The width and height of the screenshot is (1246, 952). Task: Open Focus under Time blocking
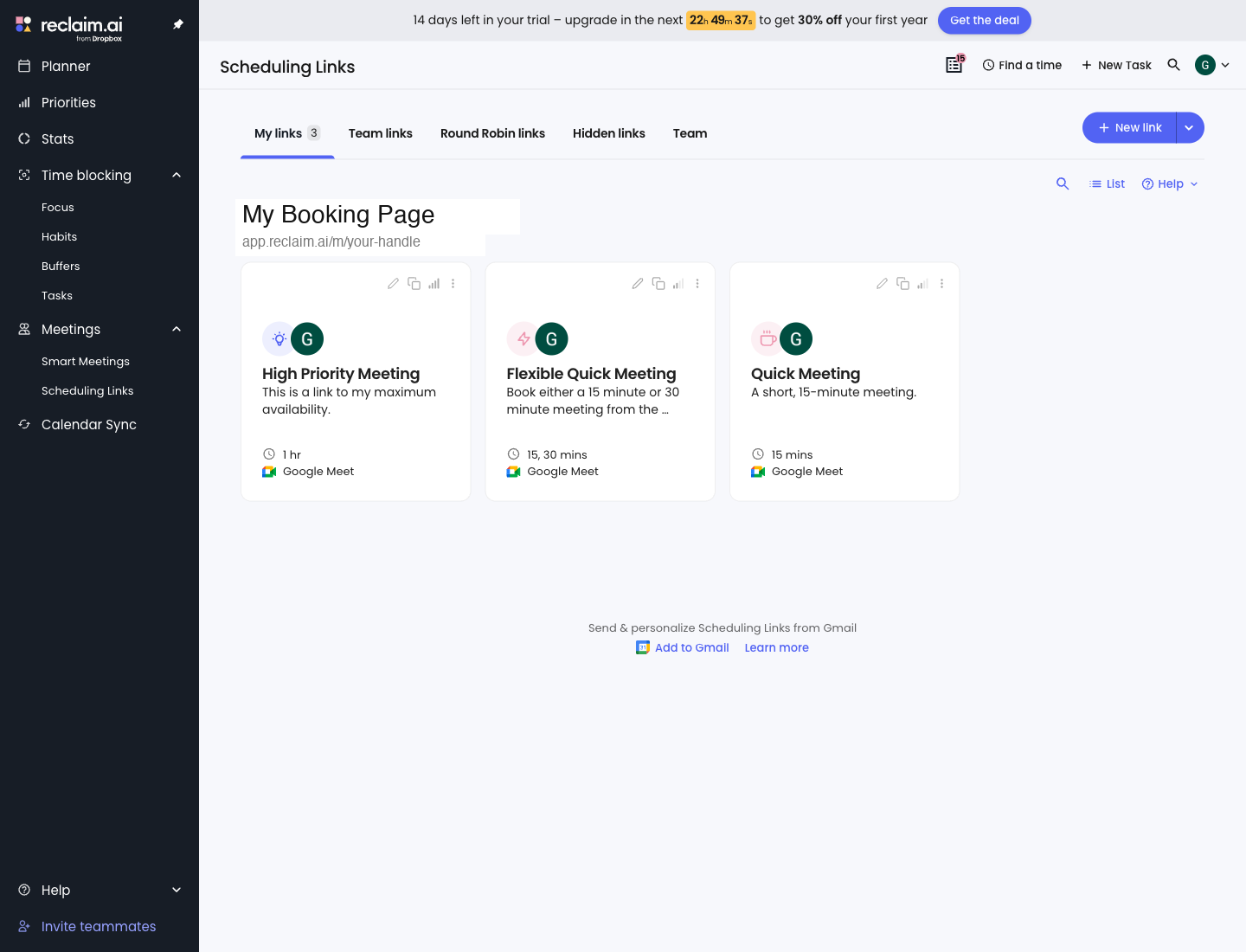pos(58,207)
